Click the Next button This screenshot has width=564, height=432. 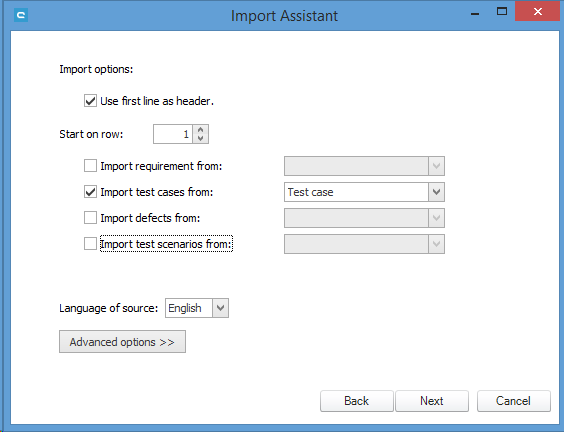432,401
